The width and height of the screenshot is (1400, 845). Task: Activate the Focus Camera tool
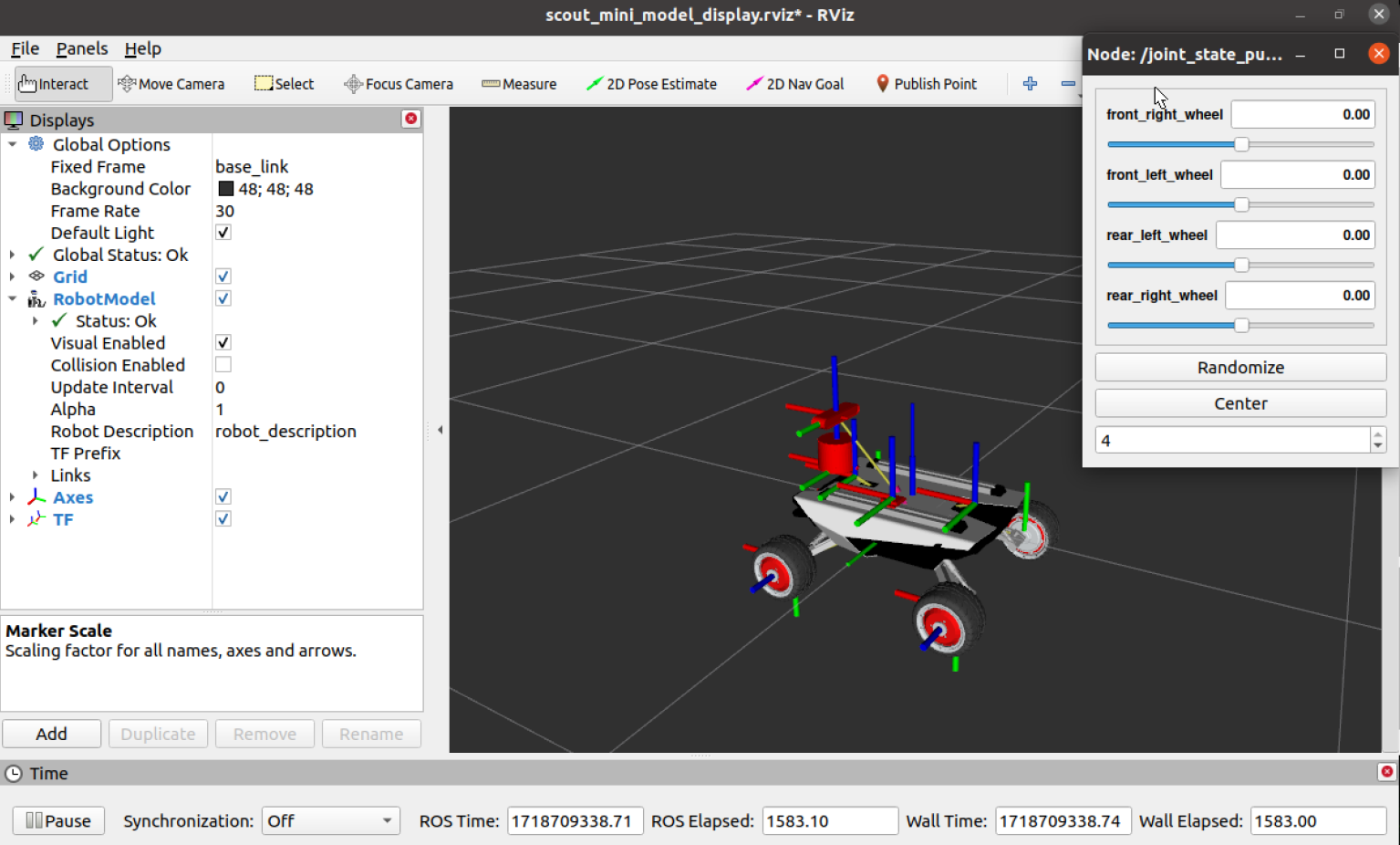[398, 84]
